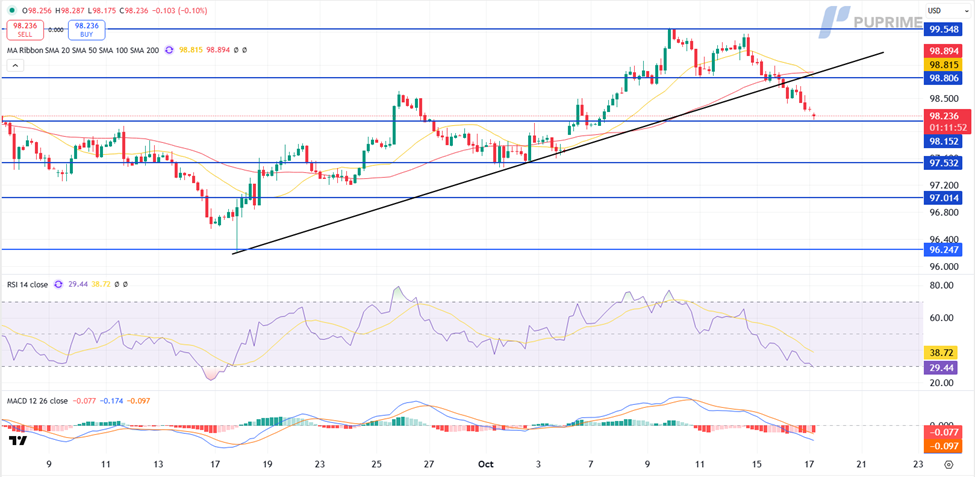Click the green market status dot
975x477 pixels.
tap(11, 10)
